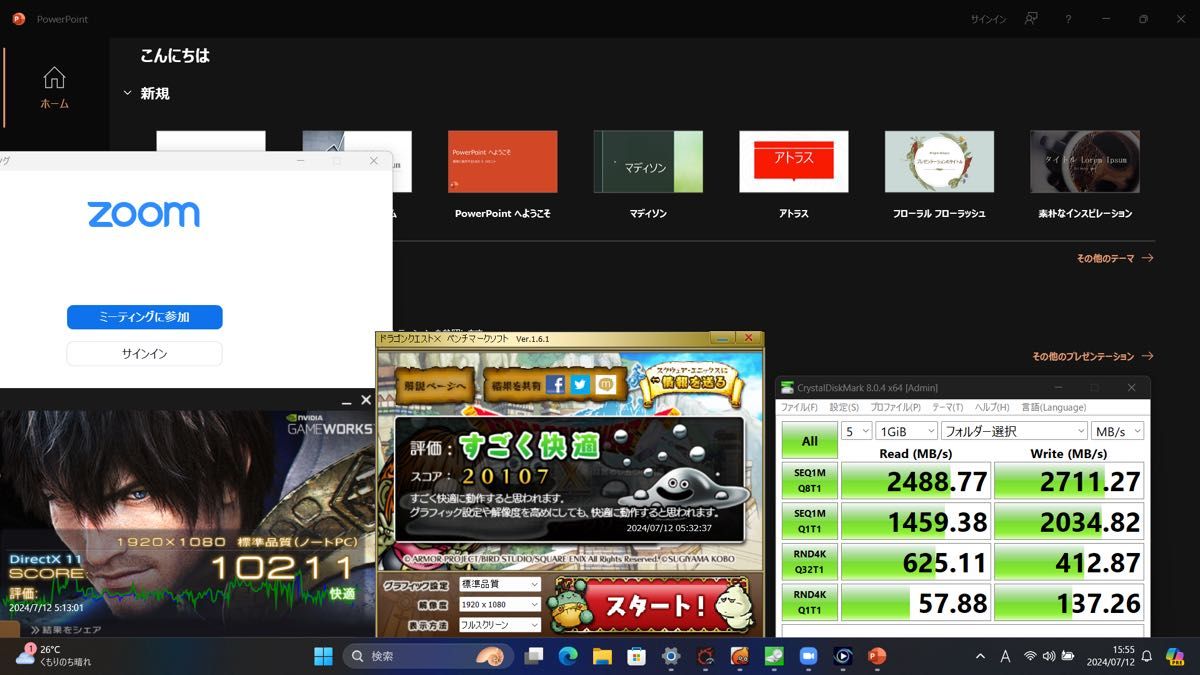Open the Settings gear on the taskbar
Screen dimensions: 1200x675
tap(671, 656)
